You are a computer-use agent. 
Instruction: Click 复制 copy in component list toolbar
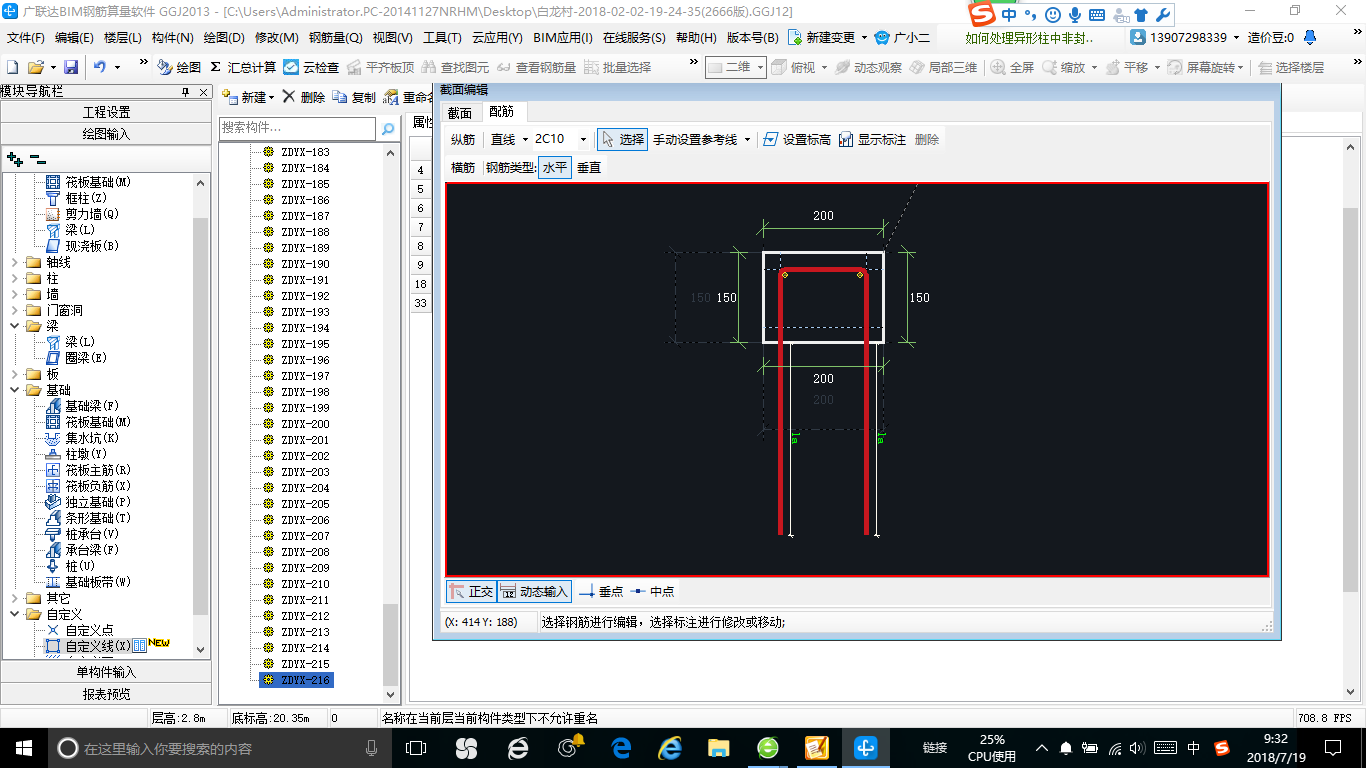[x=354, y=97]
